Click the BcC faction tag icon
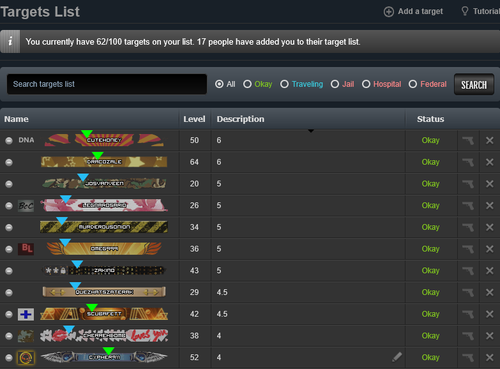 click(26, 206)
